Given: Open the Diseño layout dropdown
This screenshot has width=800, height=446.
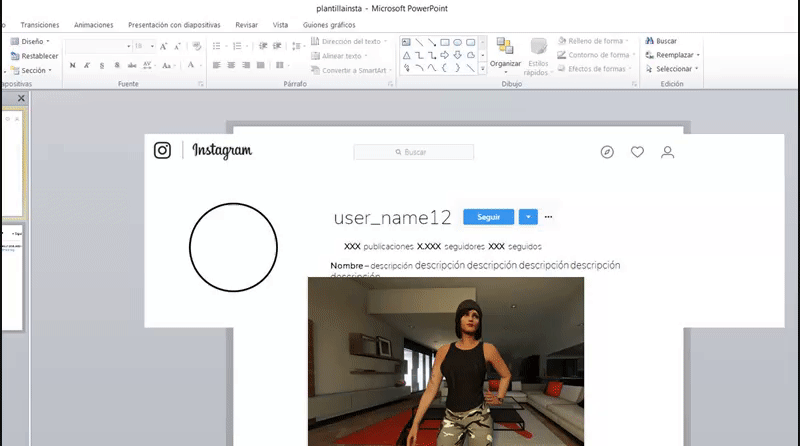Looking at the screenshot, I should click(x=30, y=41).
